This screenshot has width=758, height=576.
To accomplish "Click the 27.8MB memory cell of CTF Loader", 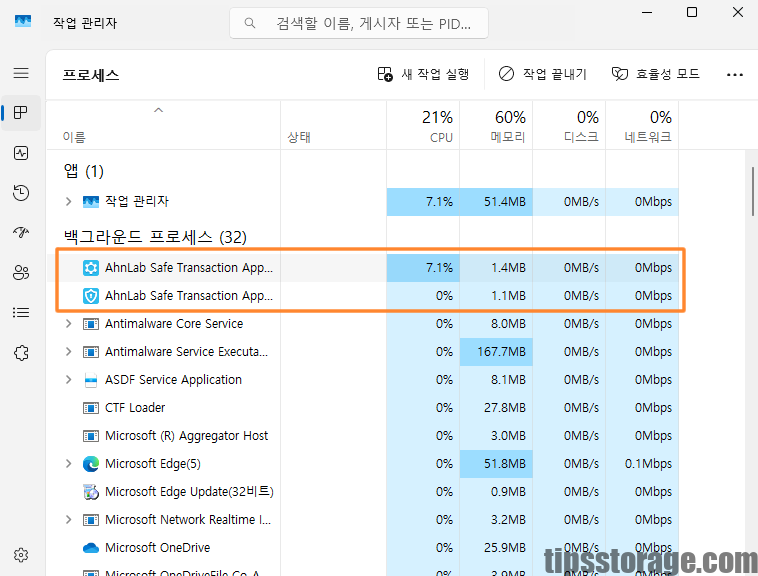I will [496, 408].
